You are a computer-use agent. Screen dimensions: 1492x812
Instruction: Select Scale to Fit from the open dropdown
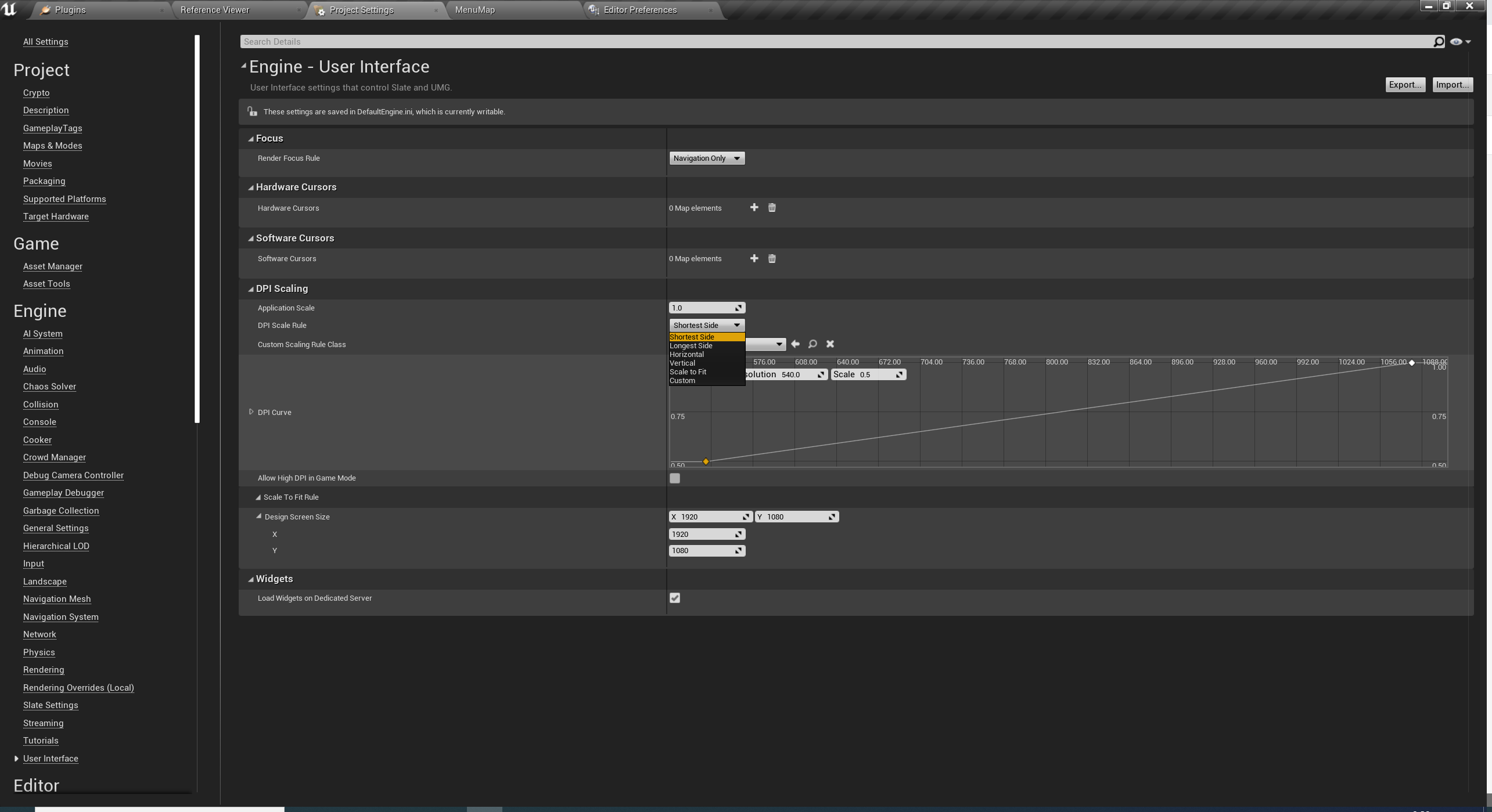688,371
